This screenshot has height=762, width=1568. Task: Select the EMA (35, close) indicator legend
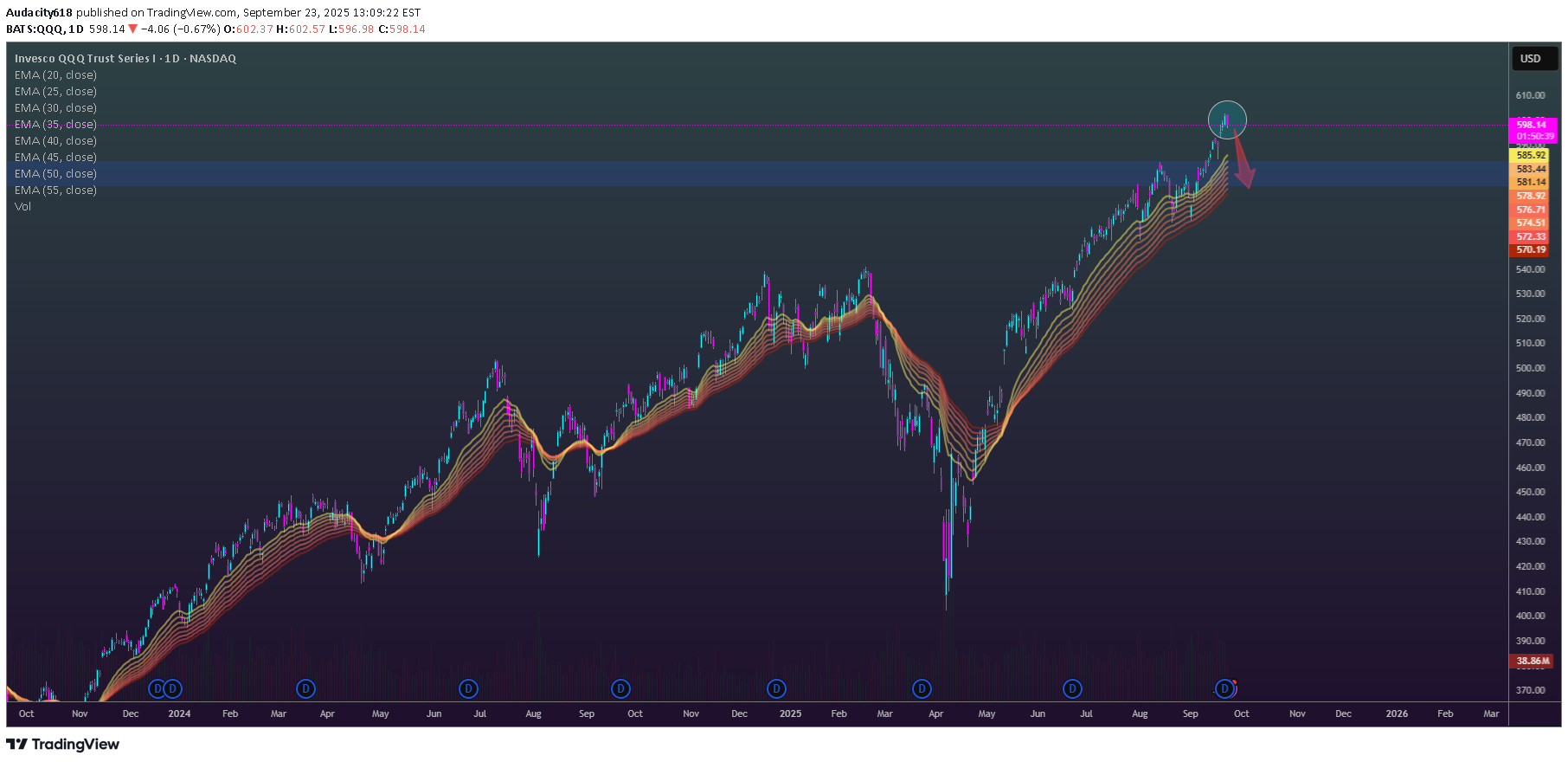coord(55,125)
